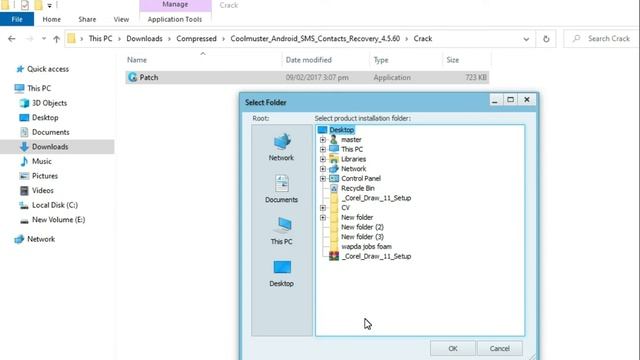
Task: Click the Search Crack input field
Action: [x=602, y=39]
